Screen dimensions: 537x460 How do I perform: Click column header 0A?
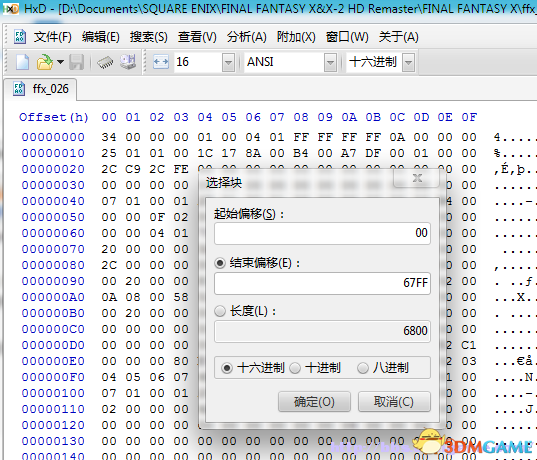click(x=349, y=117)
